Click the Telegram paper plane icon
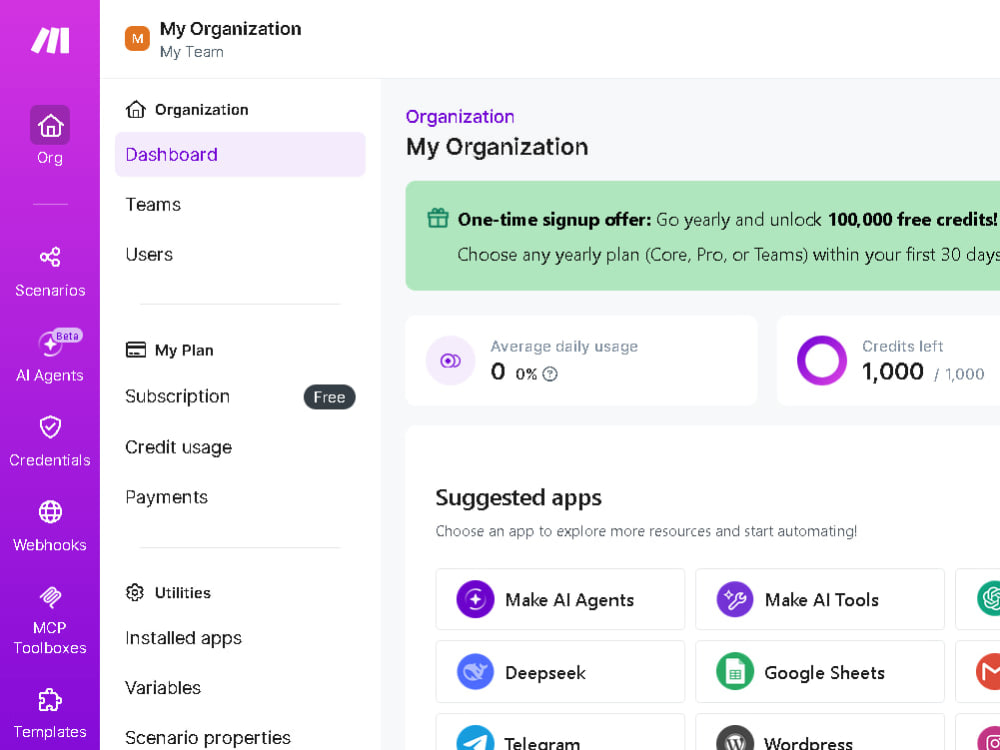Viewport: 1000px width, 750px height. point(475,740)
